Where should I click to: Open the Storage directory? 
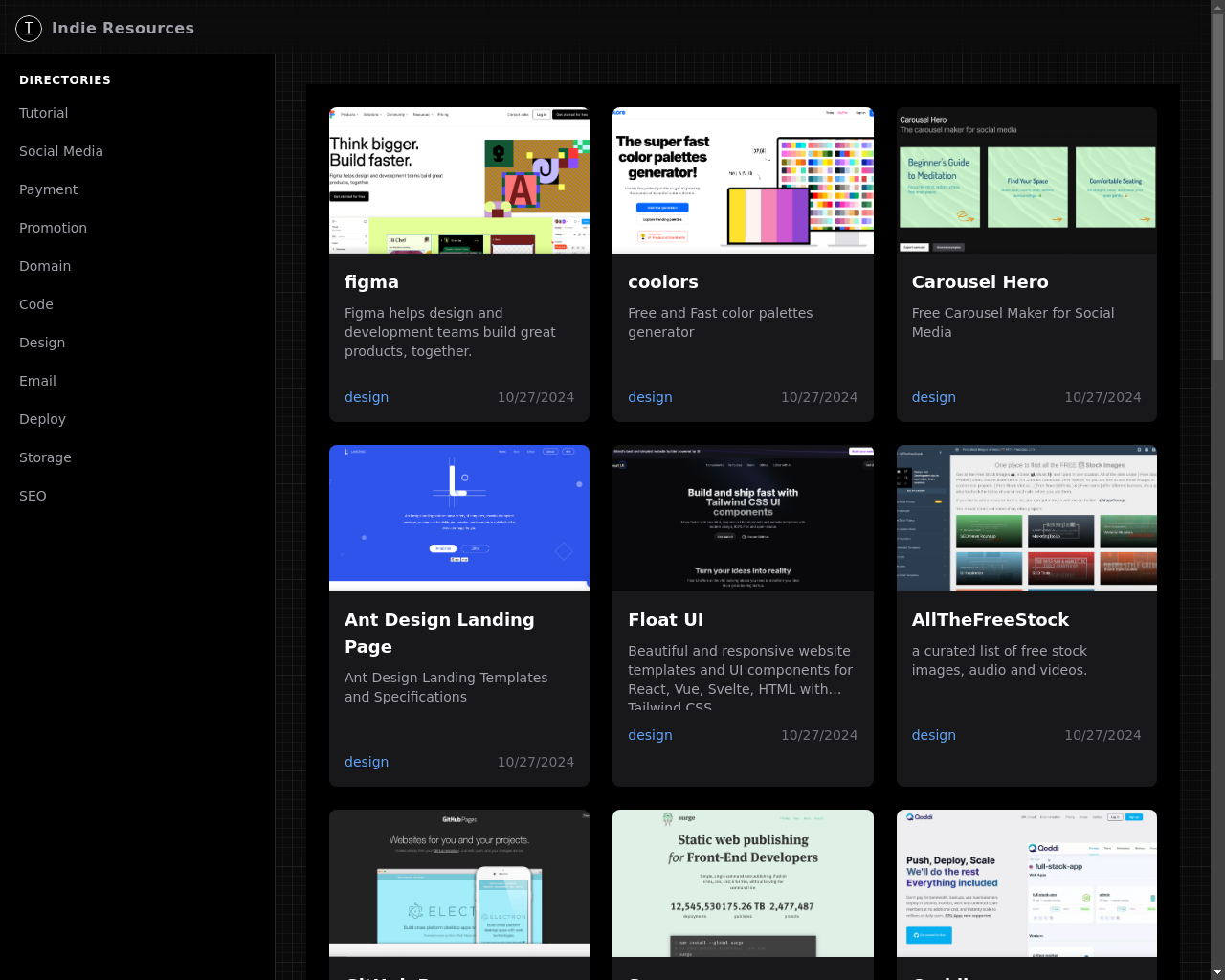coord(45,457)
